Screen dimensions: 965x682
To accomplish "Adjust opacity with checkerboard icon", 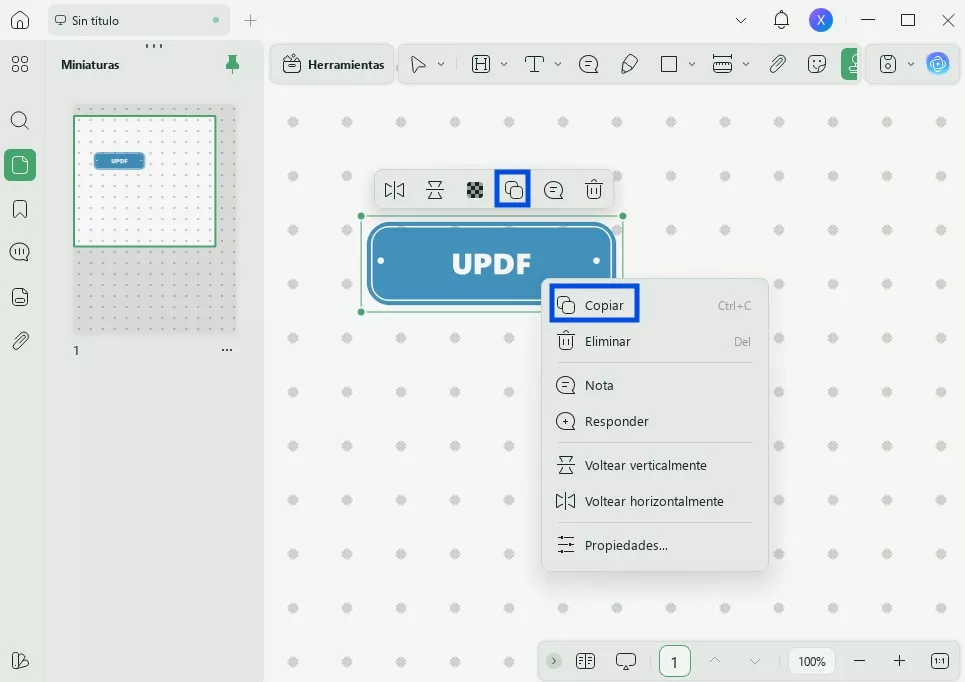I will pyautogui.click(x=474, y=190).
